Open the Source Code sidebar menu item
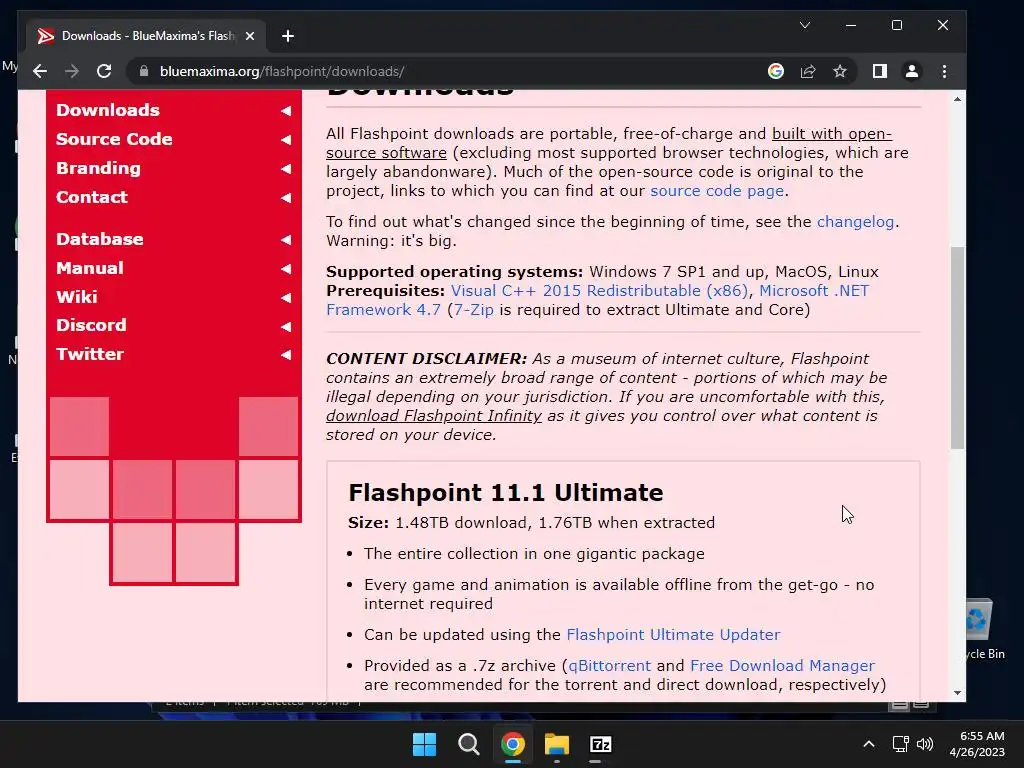The width and height of the screenshot is (1024, 768). [x=114, y=139]
